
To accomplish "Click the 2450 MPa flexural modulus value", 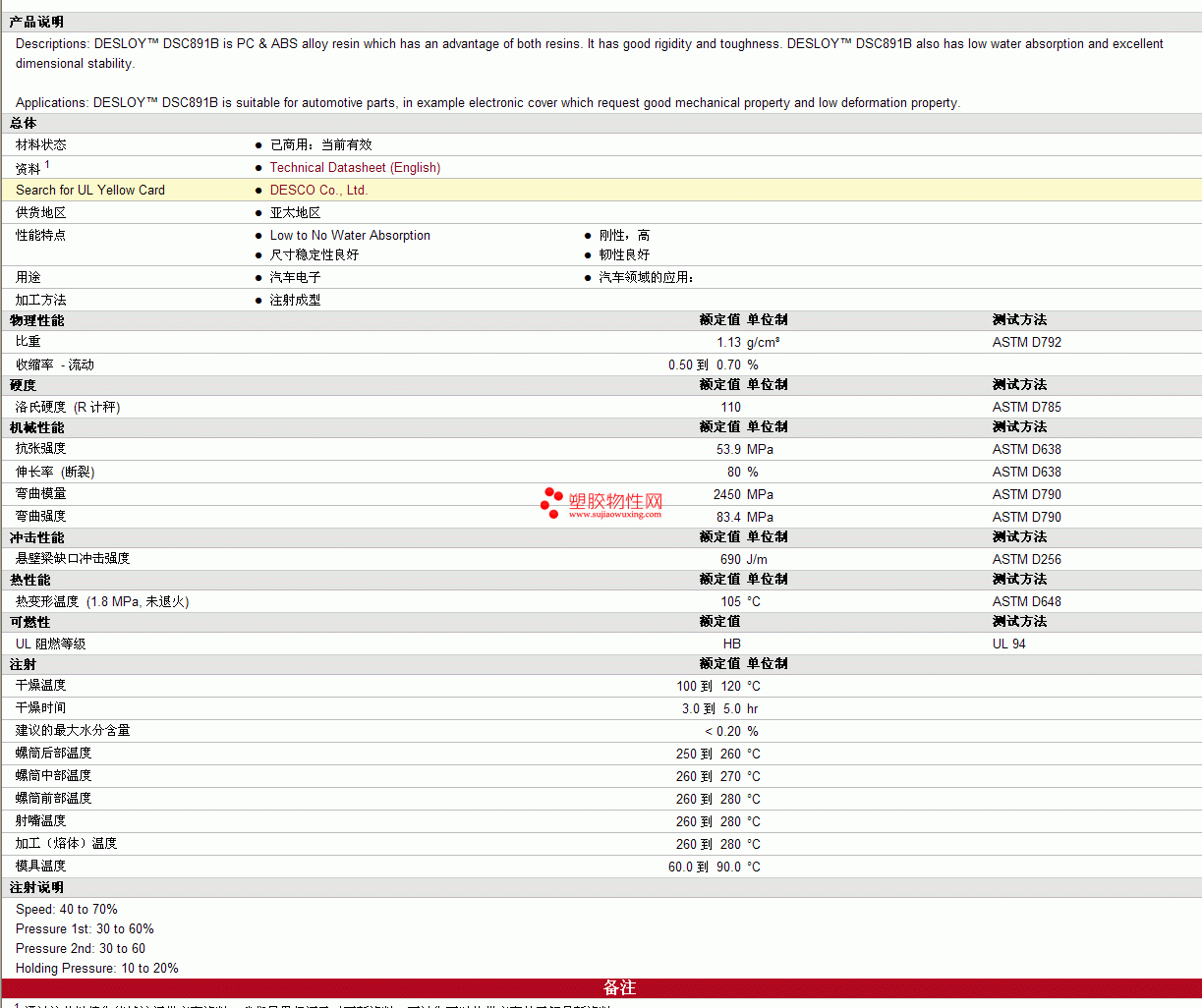I will coord(743,495).
